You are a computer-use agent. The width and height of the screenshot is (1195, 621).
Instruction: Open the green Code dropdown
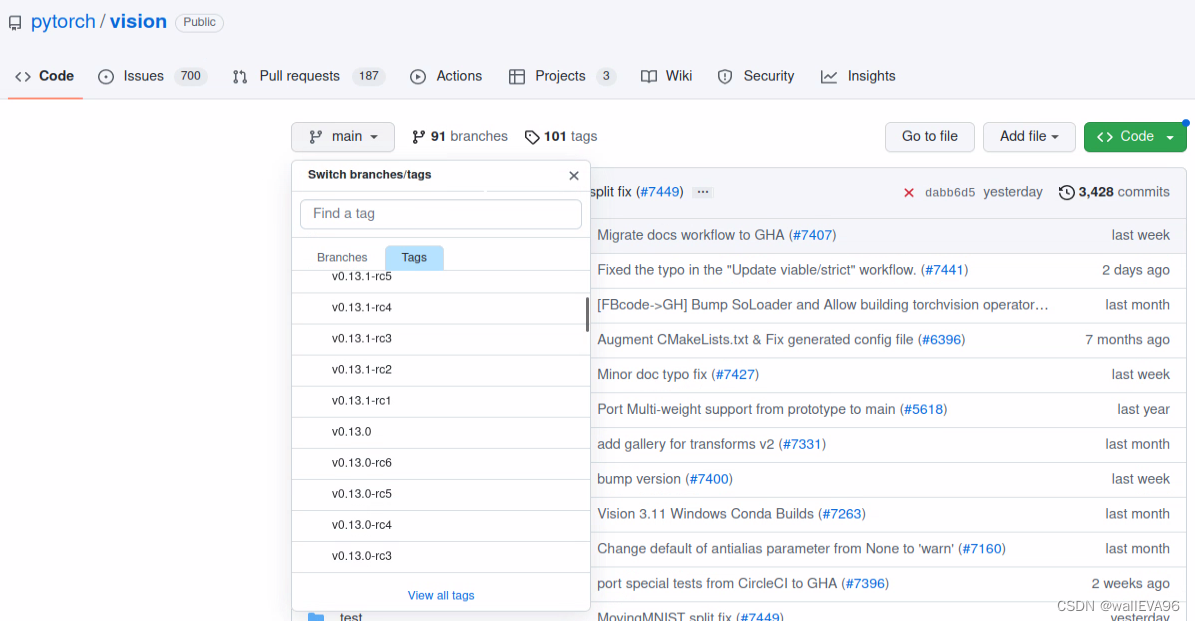[x=1136, y=136]
